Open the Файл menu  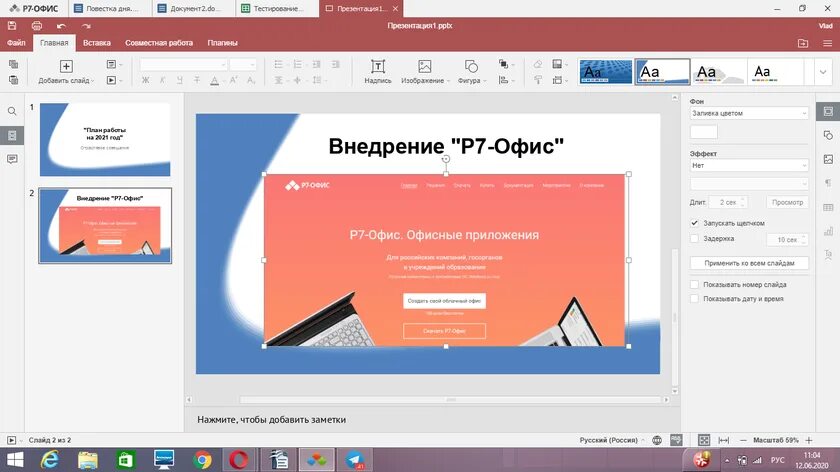[x=16, y=43]
